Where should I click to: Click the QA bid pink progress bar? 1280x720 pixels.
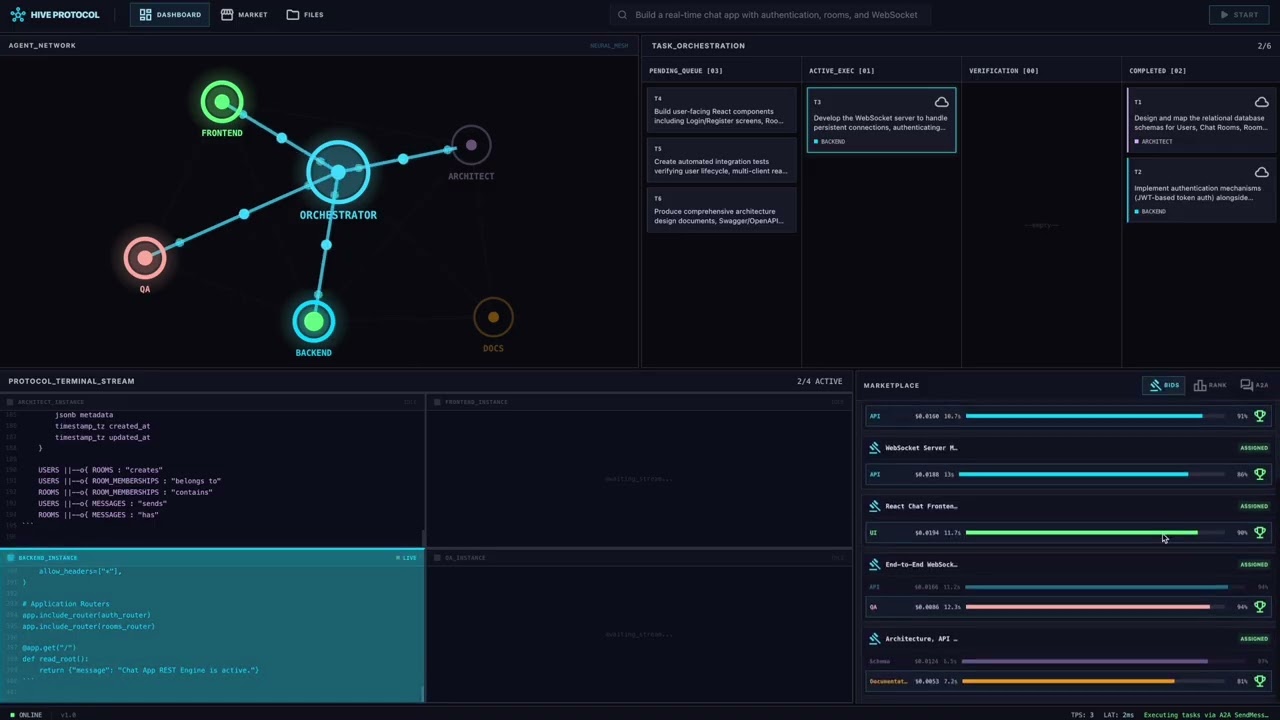pyautogui.click(x=1095, y=607)
